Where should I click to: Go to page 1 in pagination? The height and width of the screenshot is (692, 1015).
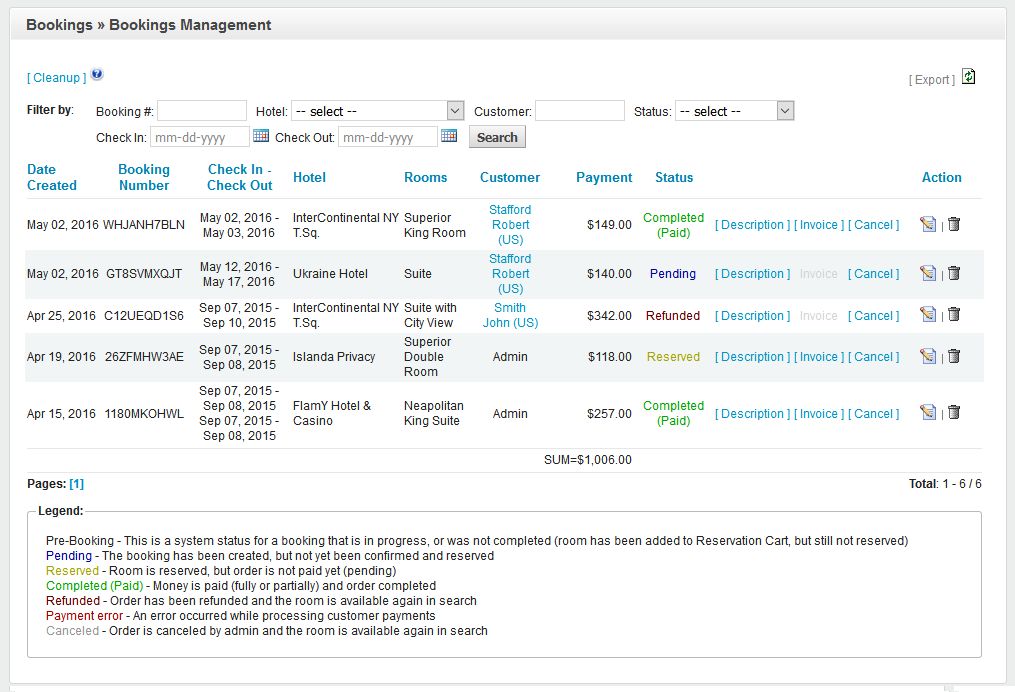(76, 484)
